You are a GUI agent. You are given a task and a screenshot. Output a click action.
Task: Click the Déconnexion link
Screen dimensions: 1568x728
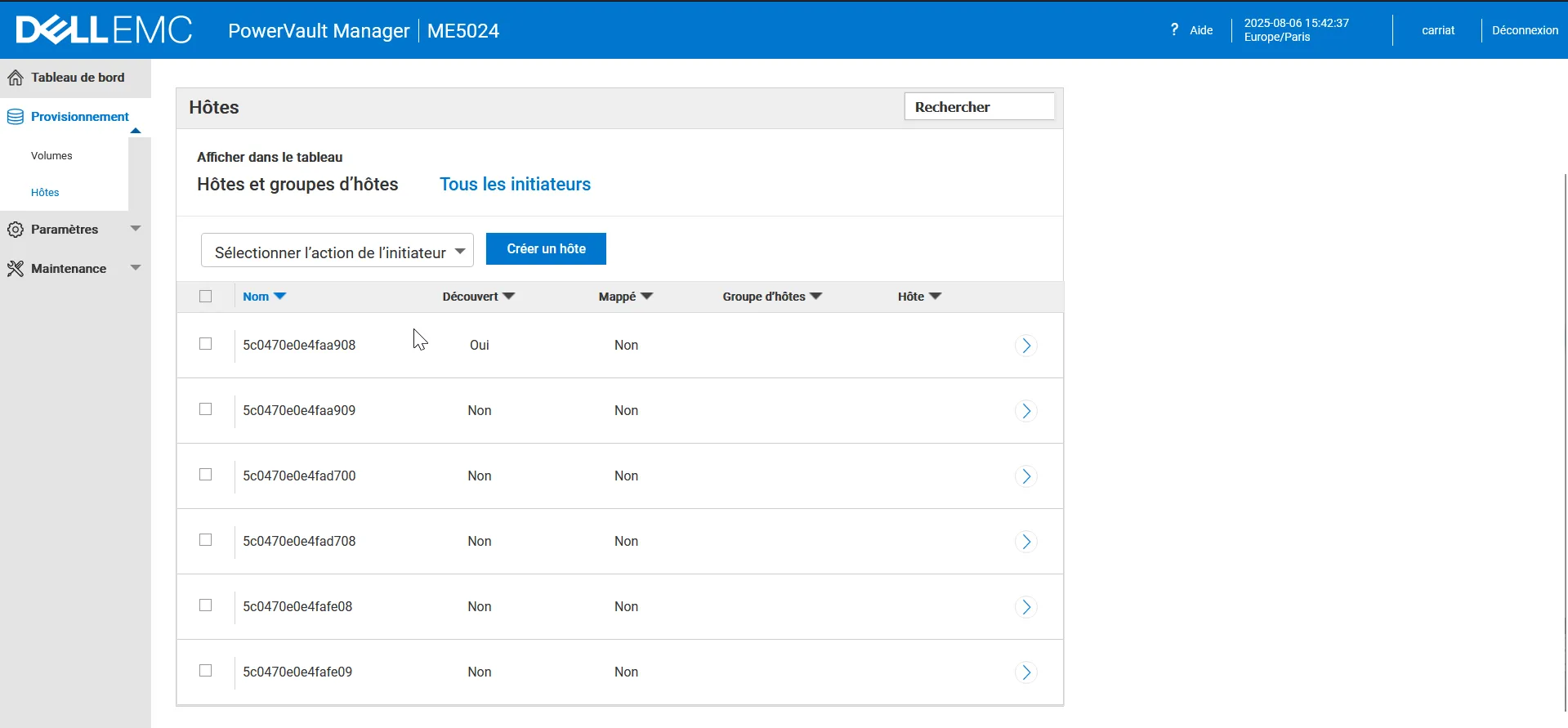pos(1525,30)
